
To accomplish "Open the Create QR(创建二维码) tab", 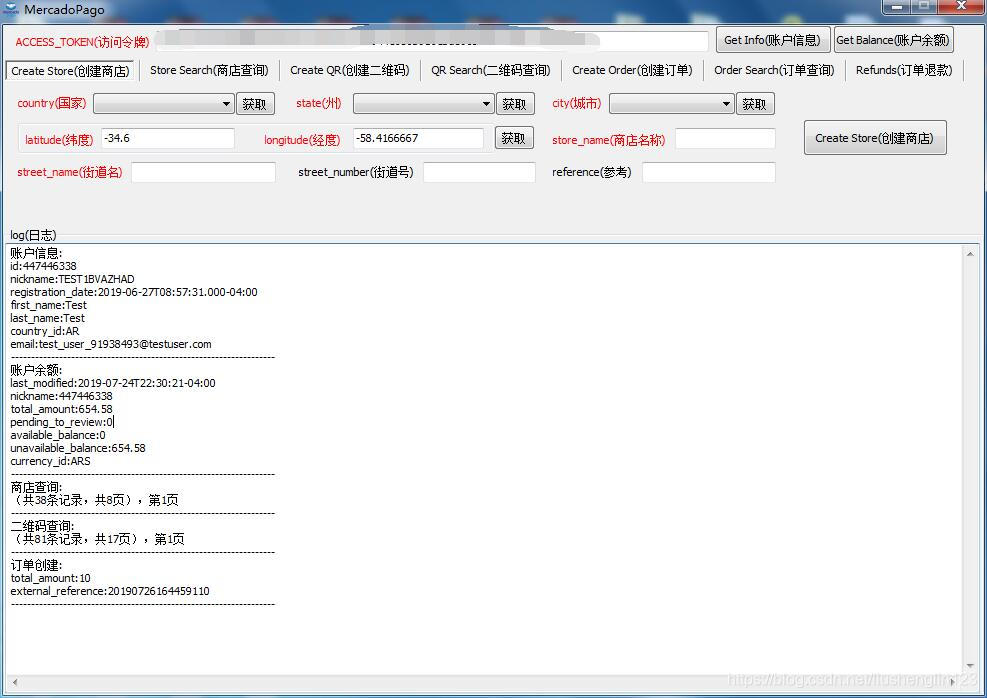I will pos(349,70).
